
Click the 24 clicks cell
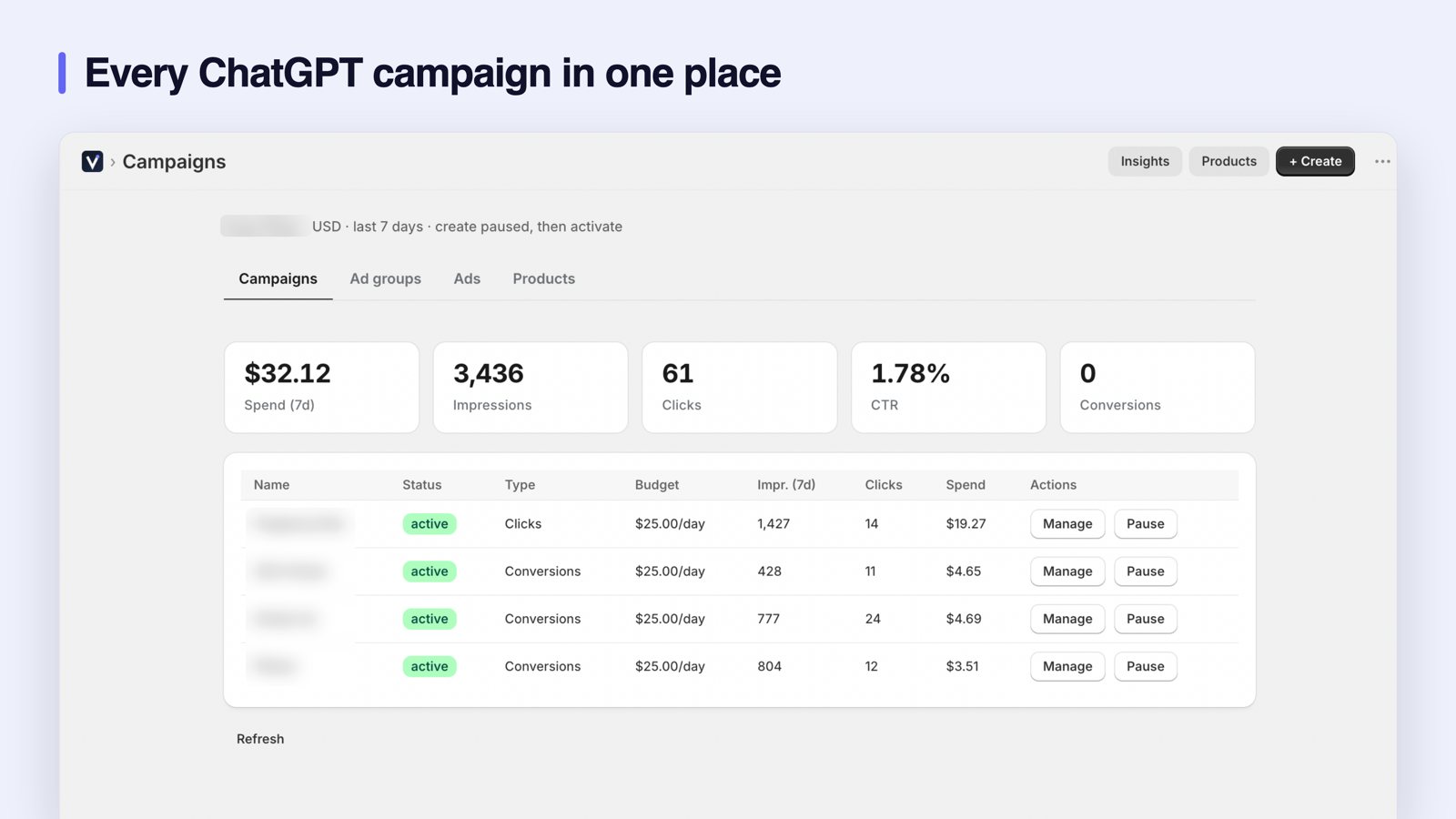tap(873, 619)
